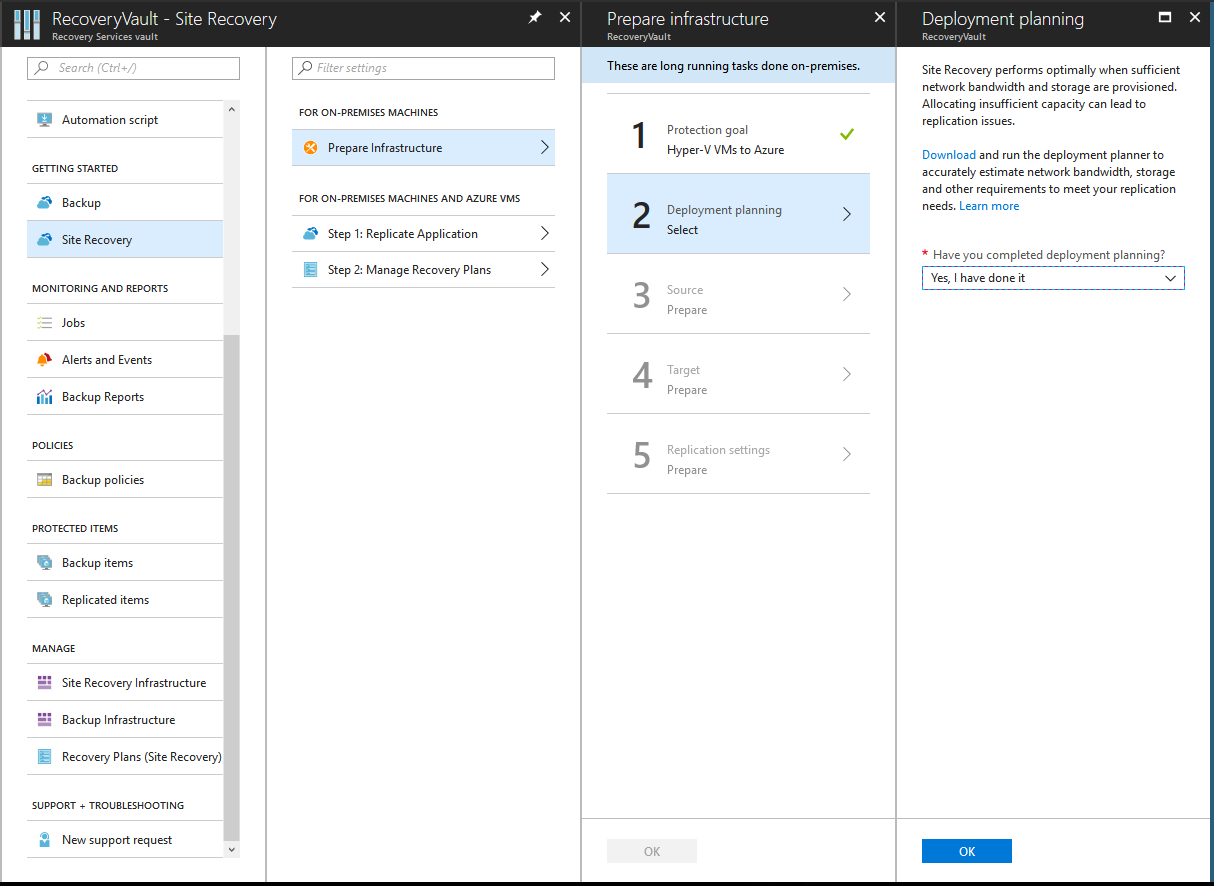Click the Replicated items icon
The width and height of the screenshot is (1214, 886).
pyautogui.click(x=44, y=600)
